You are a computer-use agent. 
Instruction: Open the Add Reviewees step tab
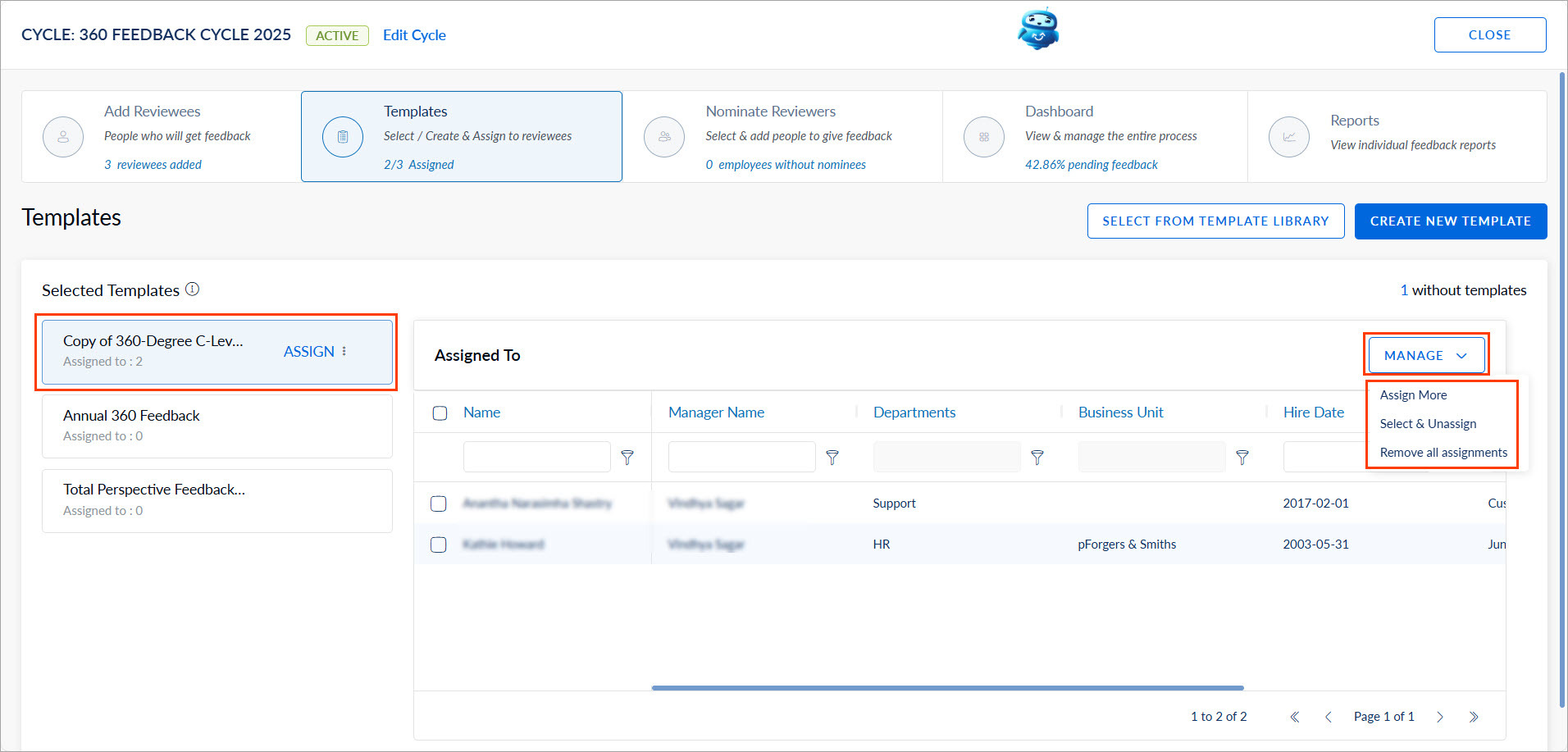point(161,137)
